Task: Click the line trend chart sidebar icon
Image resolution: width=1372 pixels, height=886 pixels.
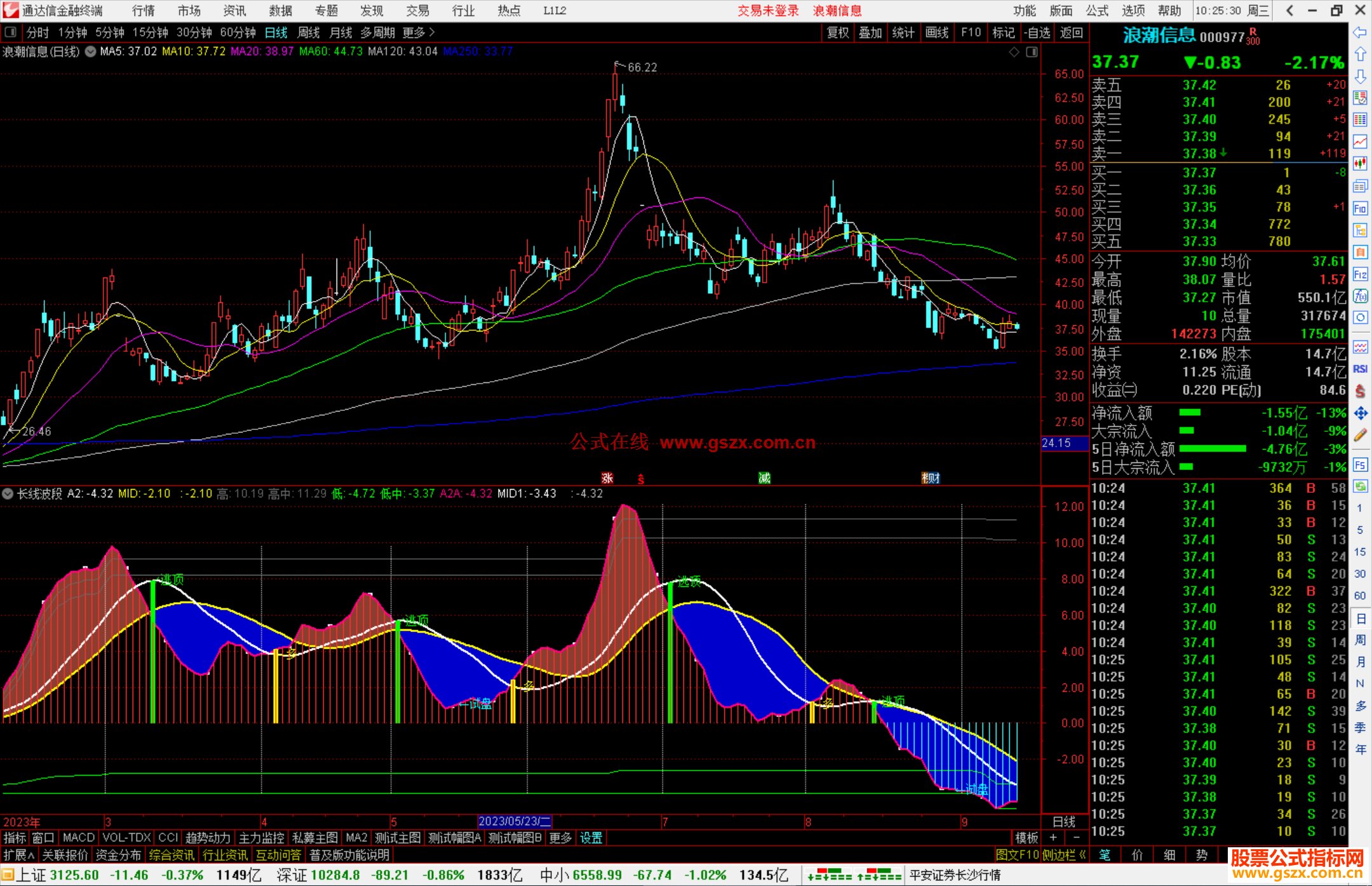Action: pos(1360,141)
